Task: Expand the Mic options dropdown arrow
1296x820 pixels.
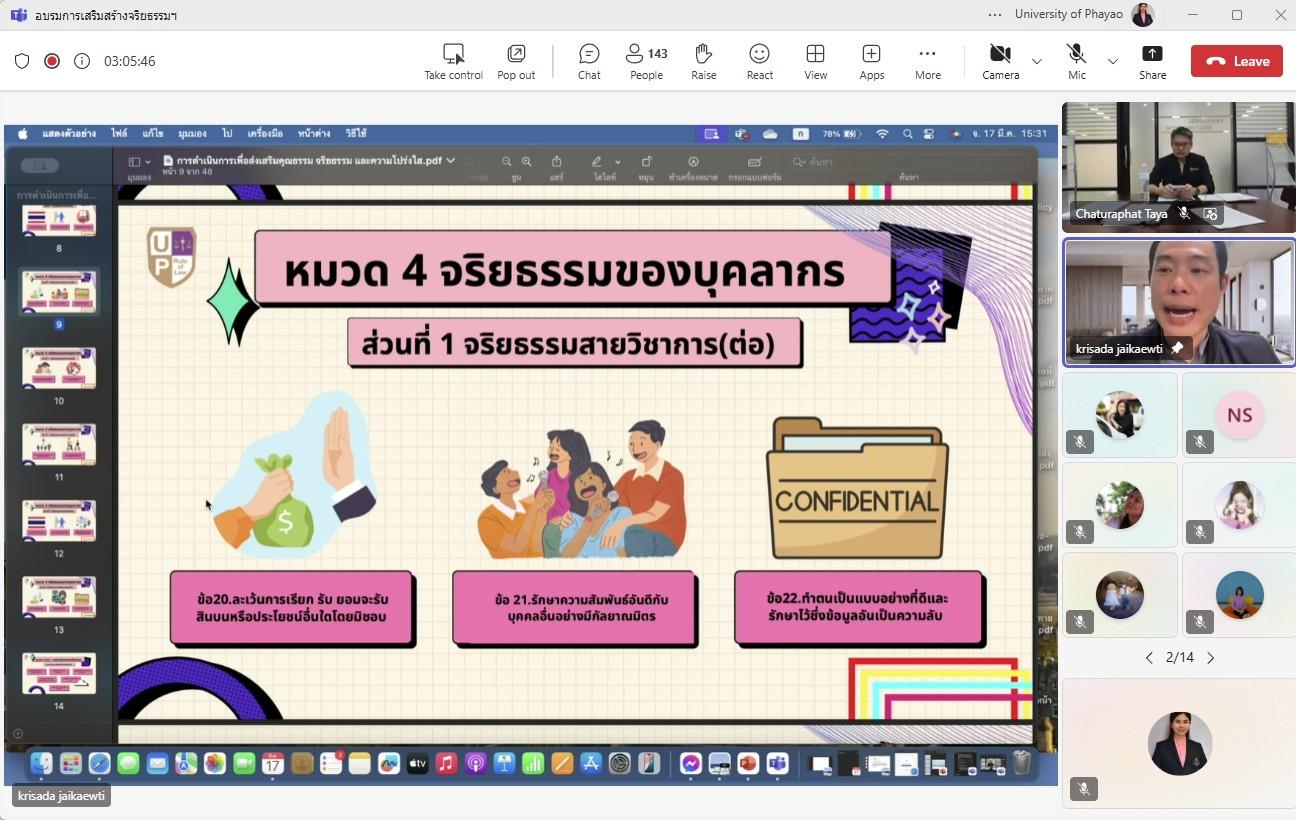Action: point(1112,61)
